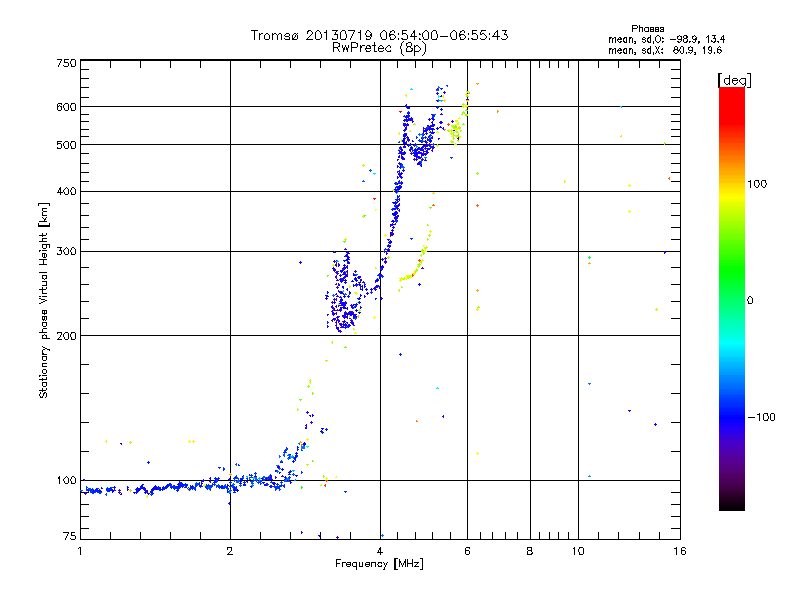800x600 pixels.
Task: Click the colorbar tick label "-100"
Action: 761,417
